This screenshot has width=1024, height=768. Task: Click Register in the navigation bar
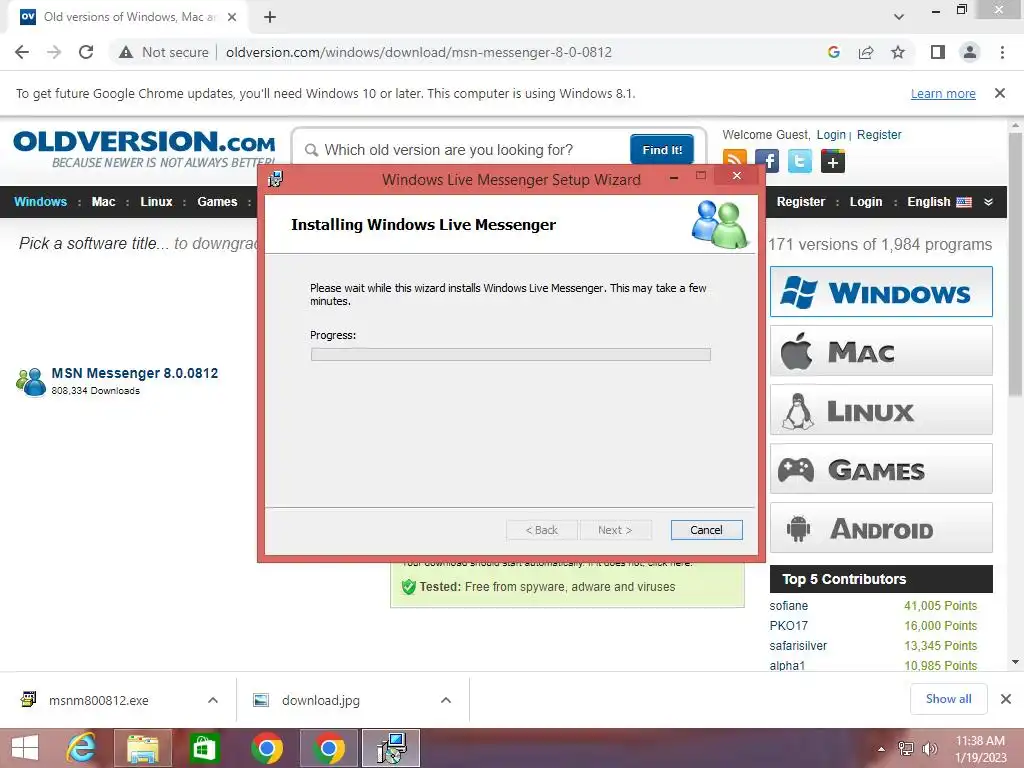(801, 202)
